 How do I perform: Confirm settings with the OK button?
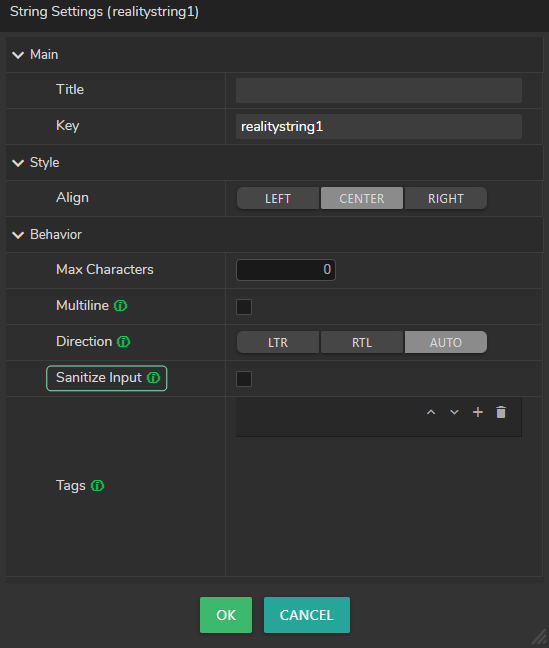(x=226, y=615)
